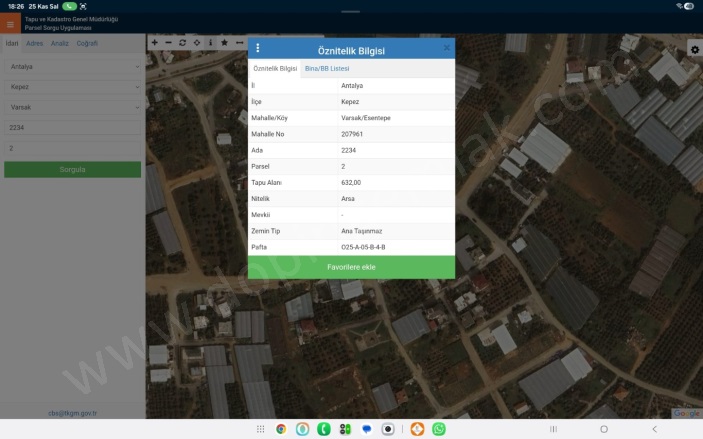703x439 pixels.
Task: Close the Öznitelik Bilgisi popup
Action: pos(446,48)
